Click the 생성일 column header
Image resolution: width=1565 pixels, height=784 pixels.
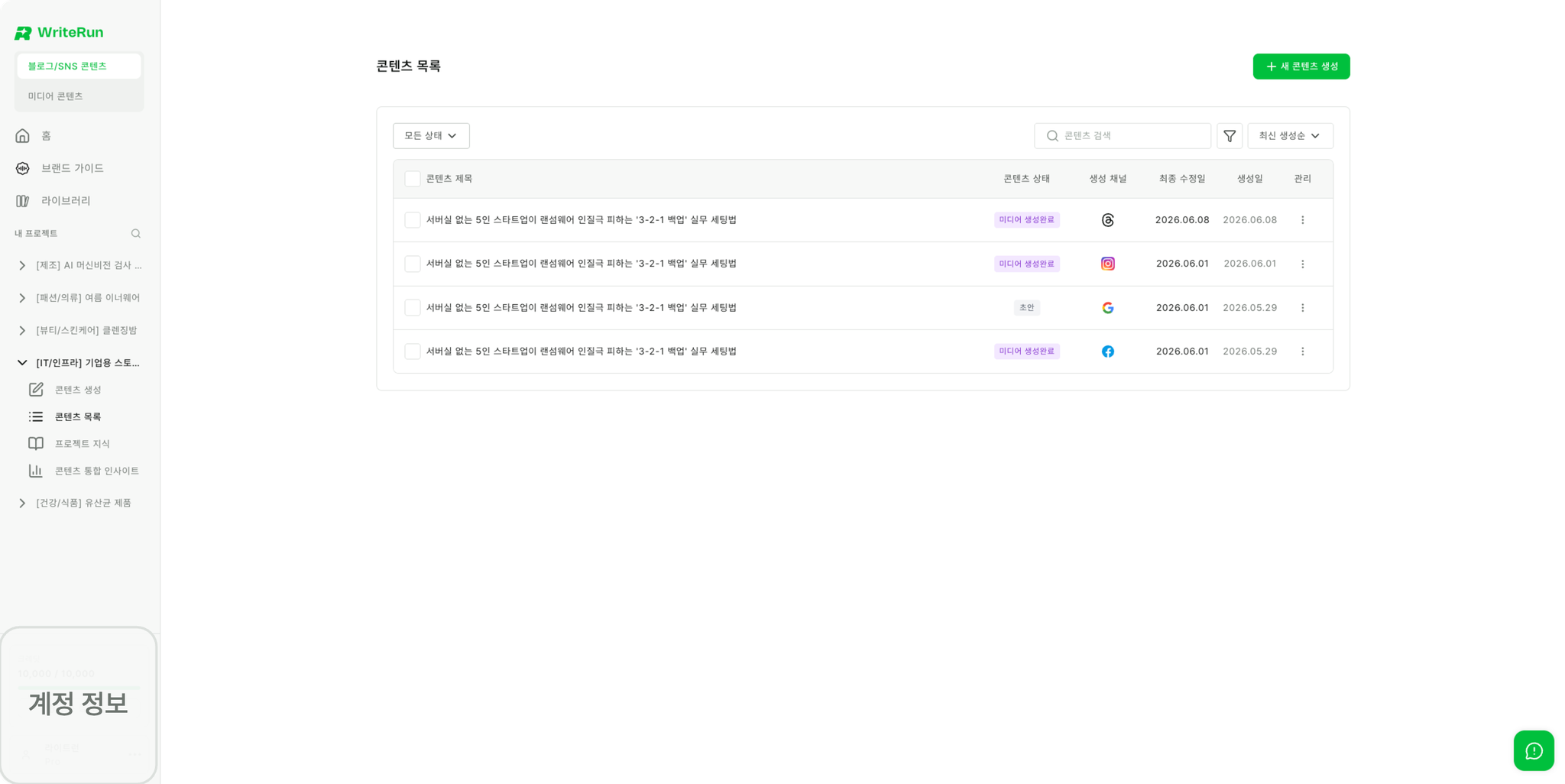click(x=1250, y=179)
